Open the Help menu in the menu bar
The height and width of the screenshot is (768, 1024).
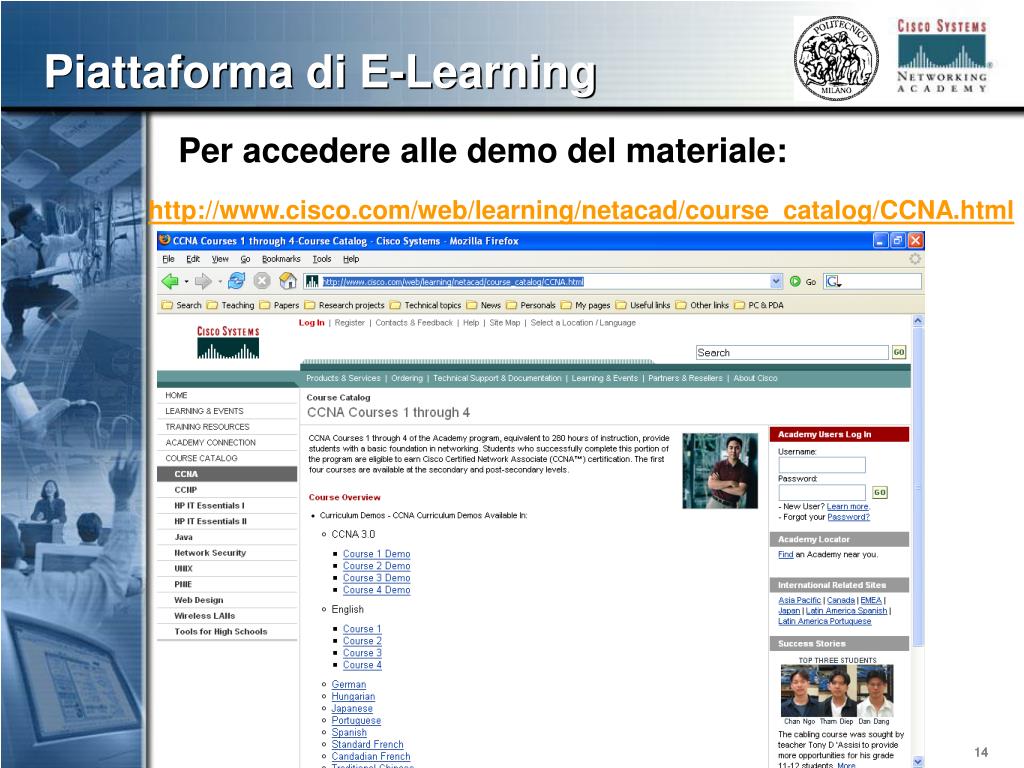point(351,259)
